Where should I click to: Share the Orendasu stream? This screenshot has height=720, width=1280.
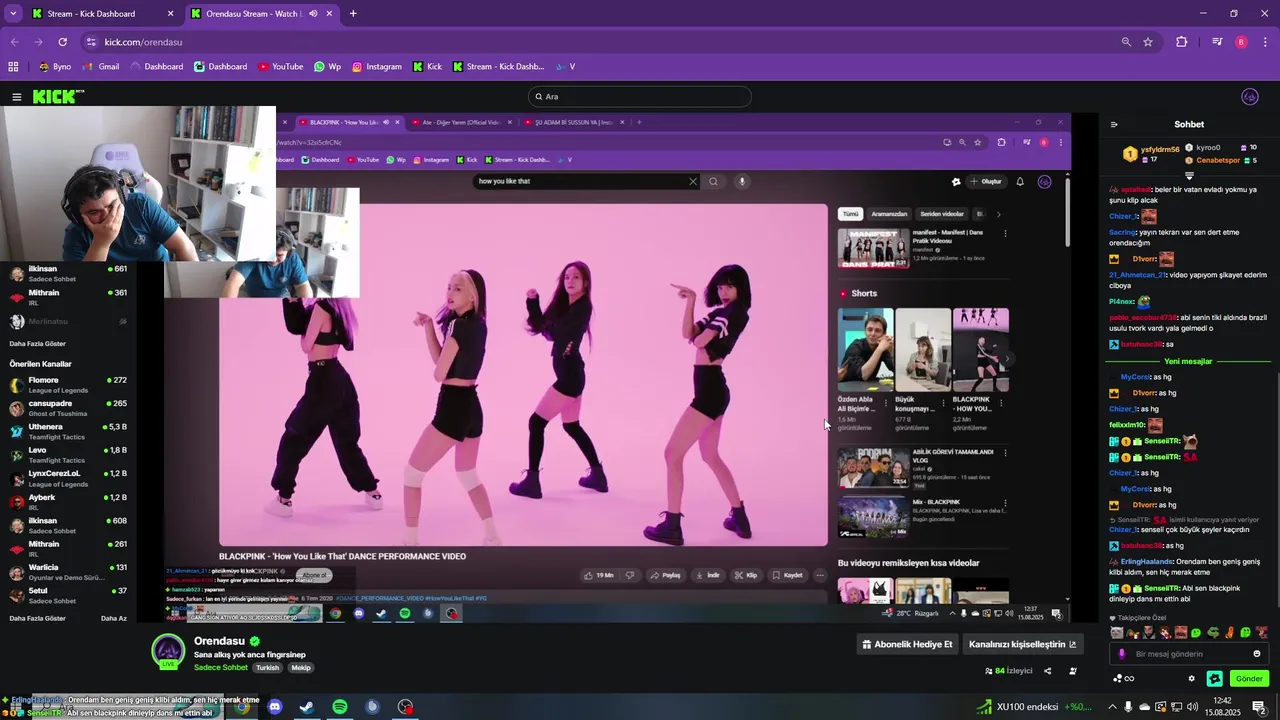(x=1048, y=671)
